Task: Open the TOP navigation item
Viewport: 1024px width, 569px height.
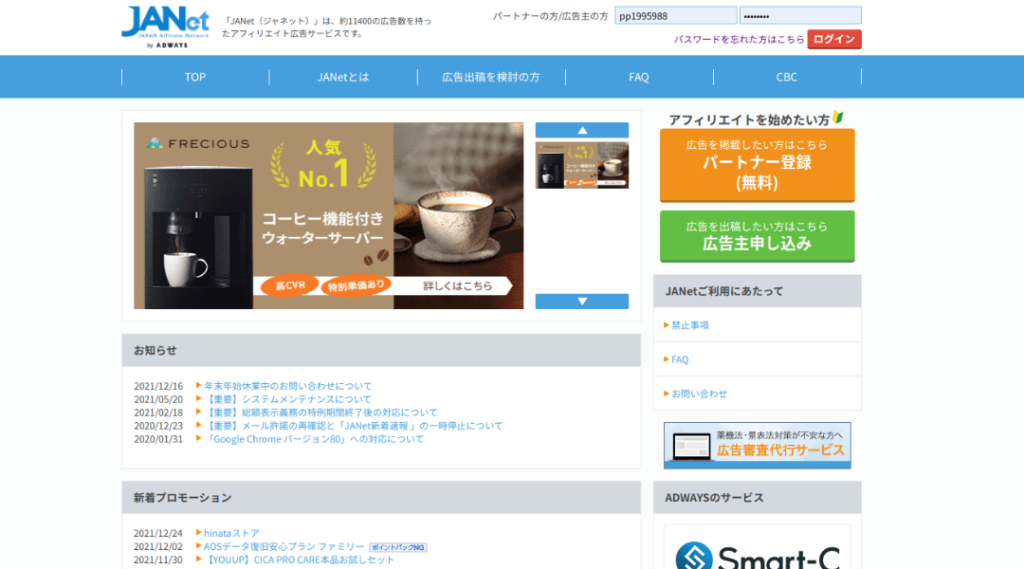Action: pos(195,77)
